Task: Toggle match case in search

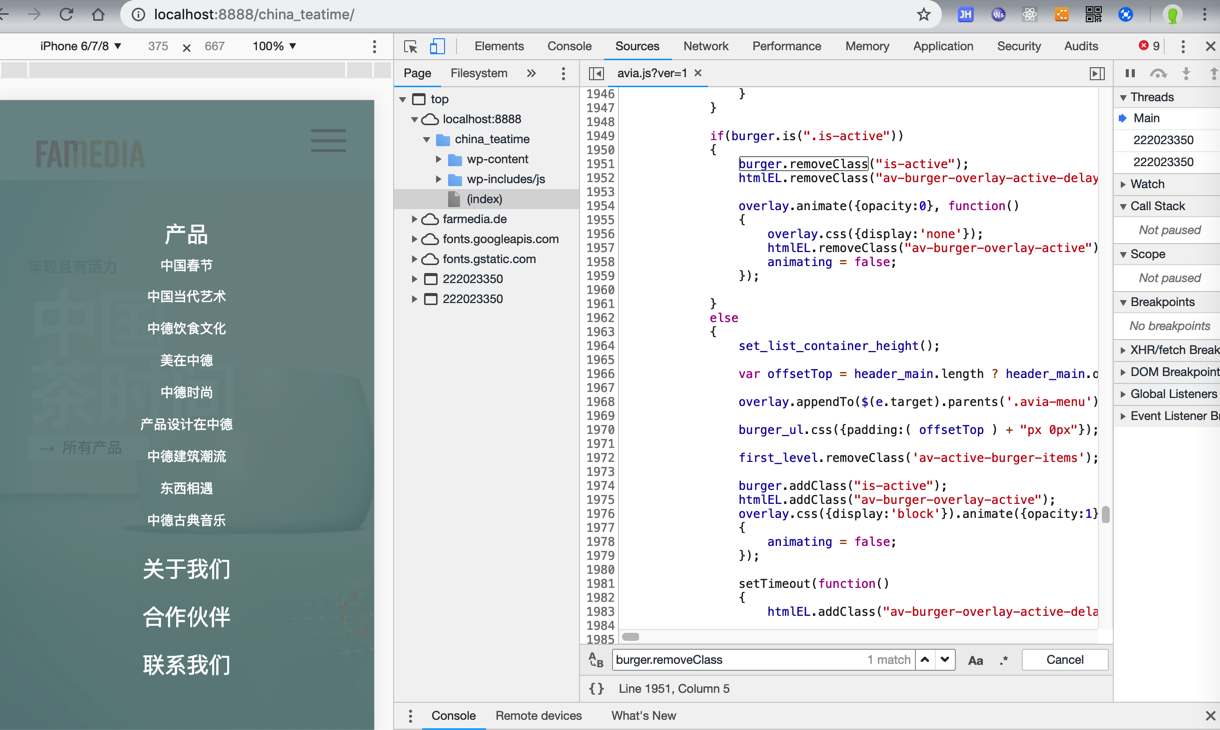Action: (975, 660)
